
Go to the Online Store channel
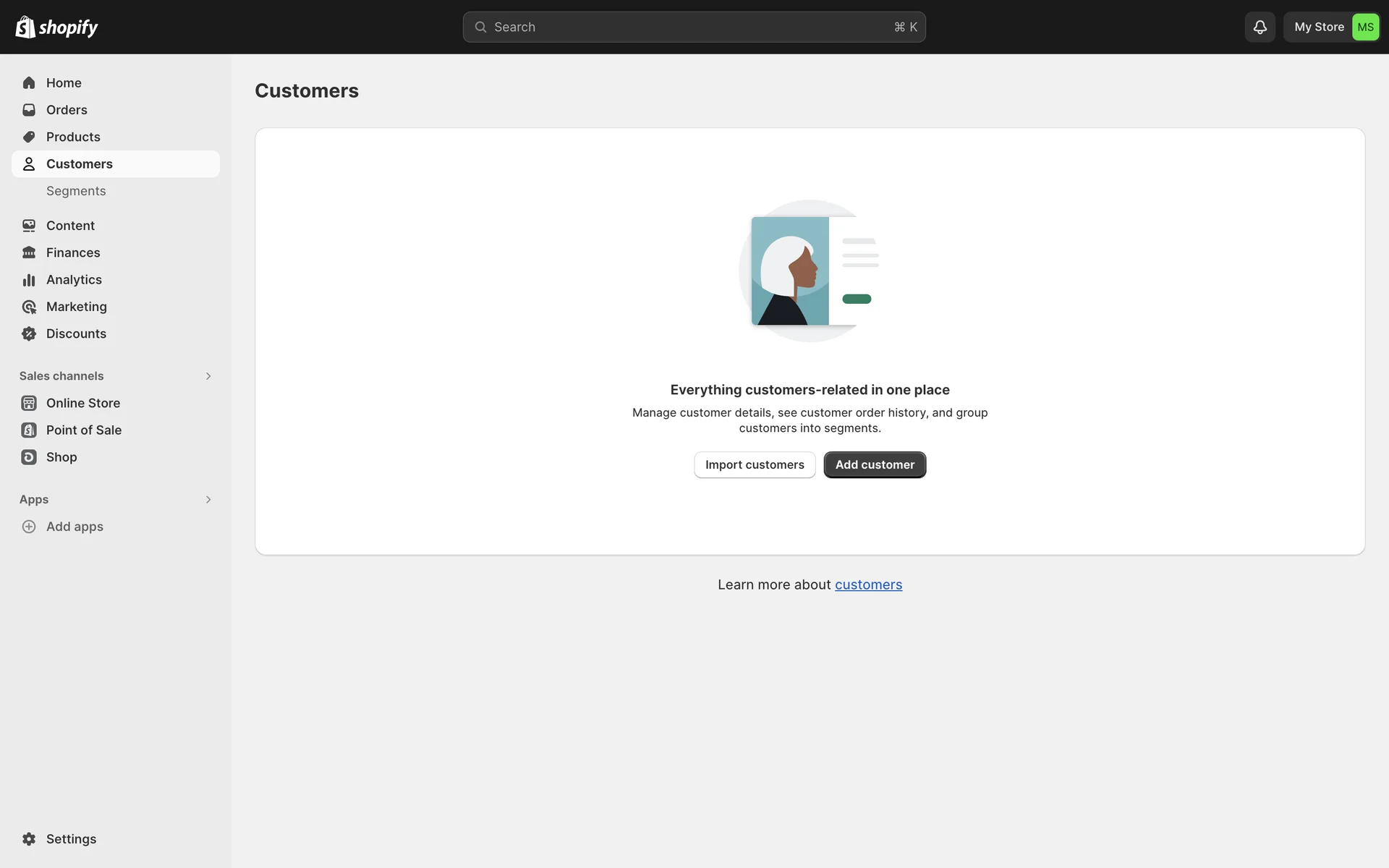coord(83,403)
